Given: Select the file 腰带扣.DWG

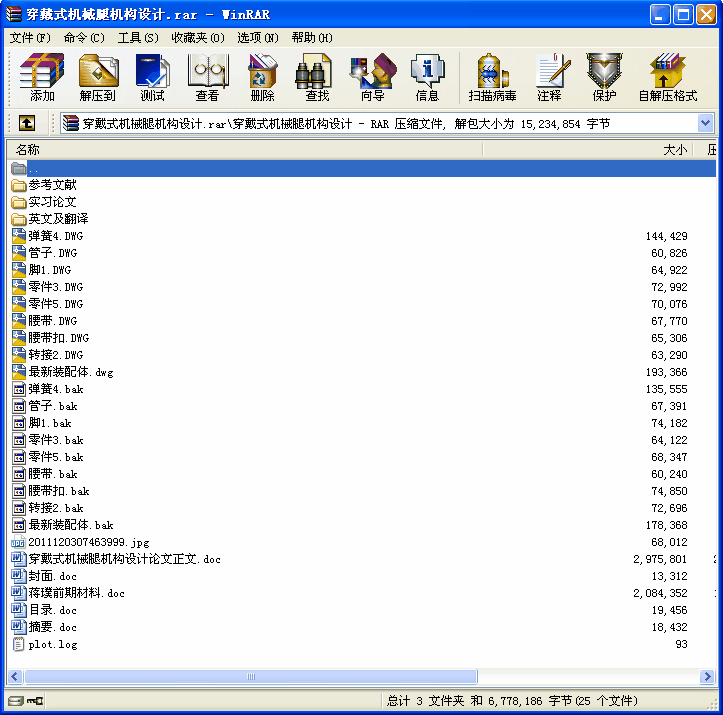Looking at the screenshot, I should pos(50,338).
